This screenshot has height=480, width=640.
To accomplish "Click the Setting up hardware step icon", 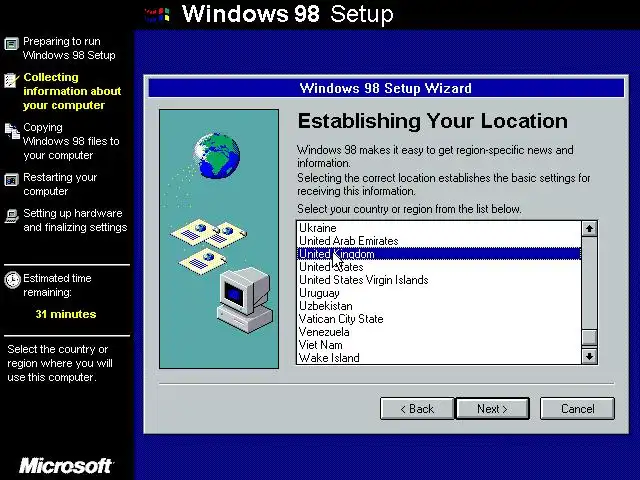I will (x=11, y=216).
